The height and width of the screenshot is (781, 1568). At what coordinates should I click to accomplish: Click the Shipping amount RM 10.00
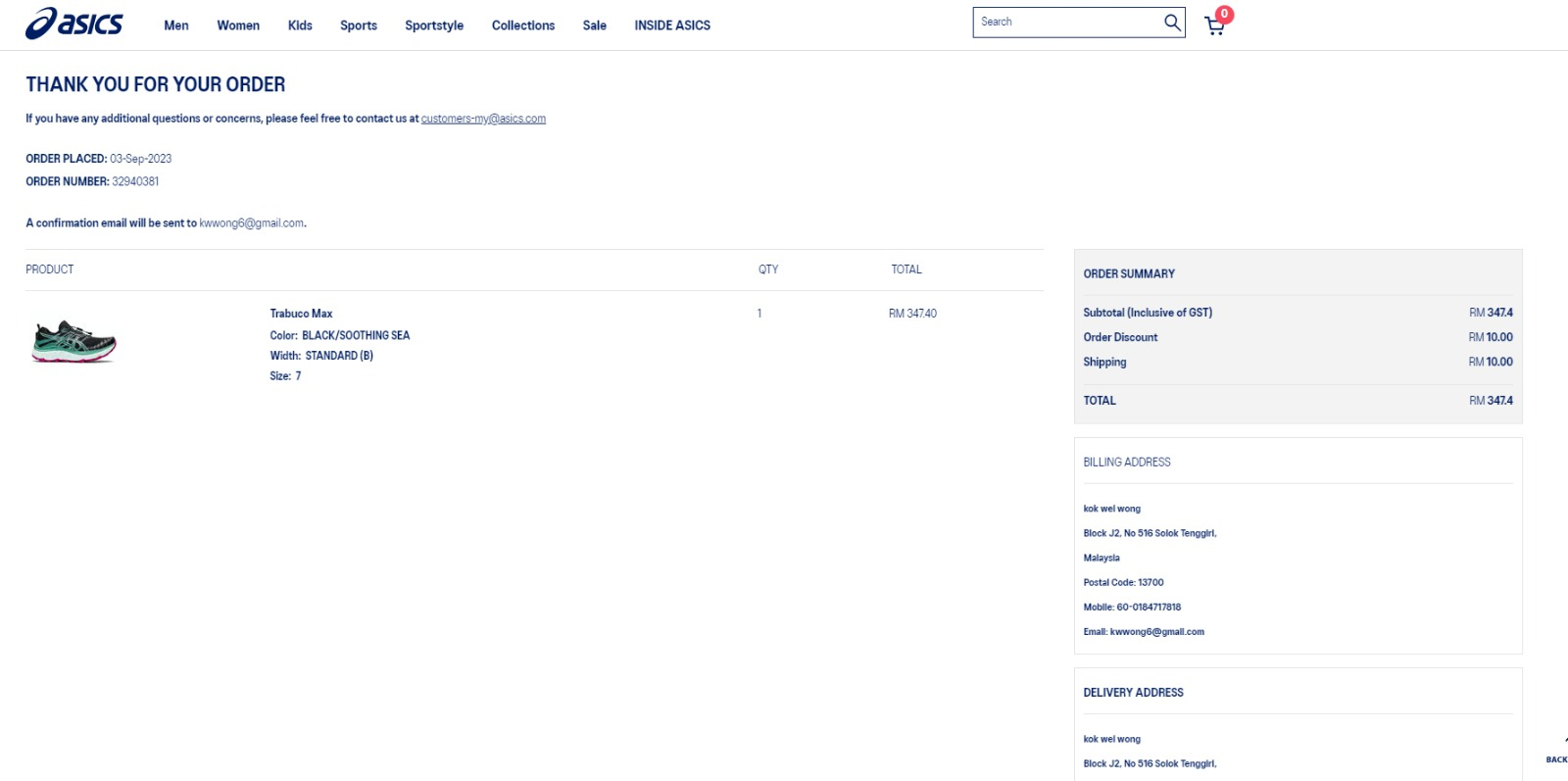click(x=1491, y=362)
